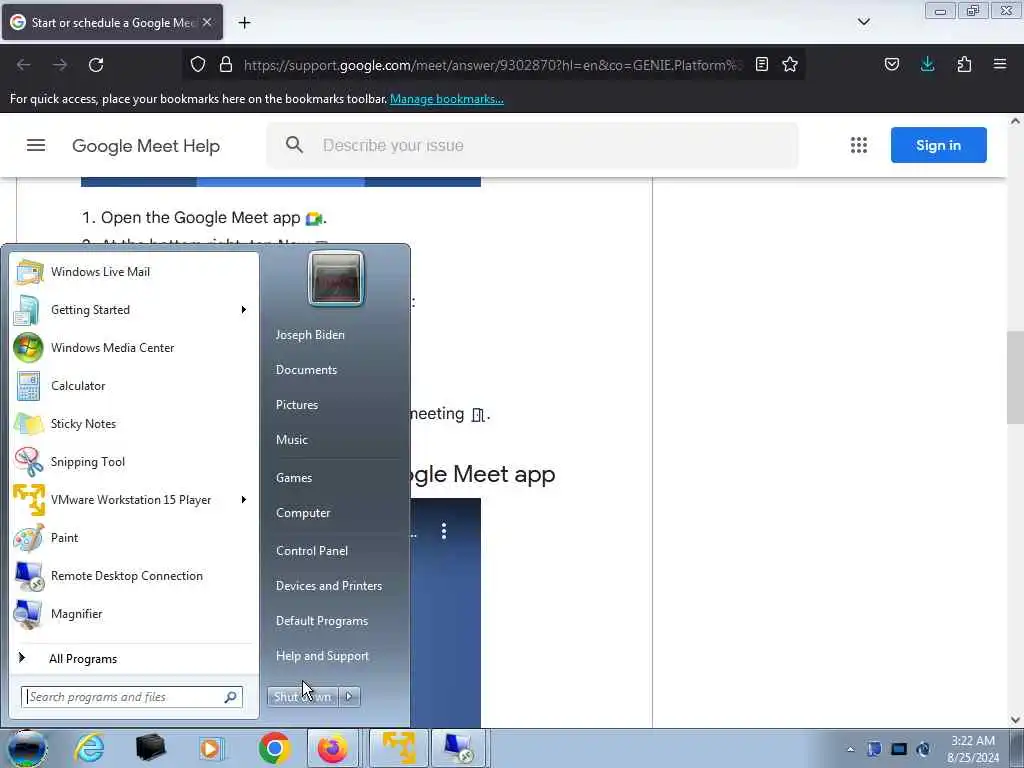
Task: Click the page scrollbar down arrow
Action: [1015, 720]
